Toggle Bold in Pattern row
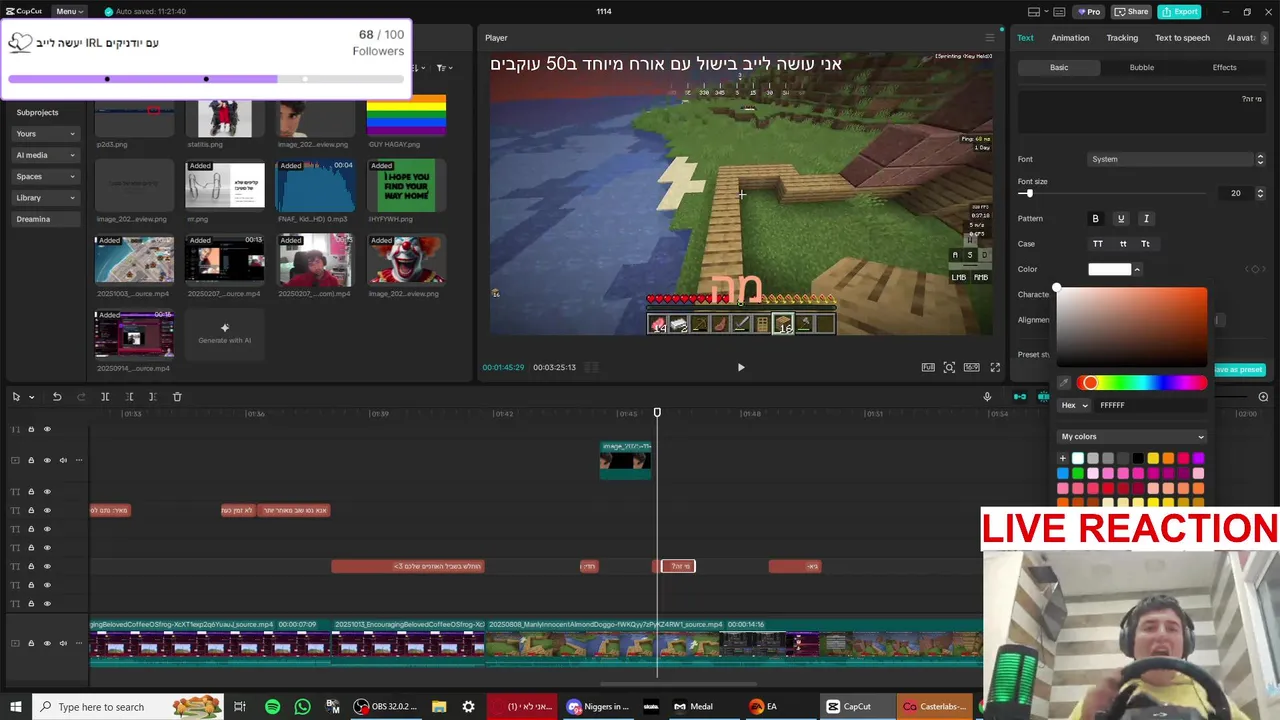The height and width of the screenshot is (720, 1280). (1095, 219)
